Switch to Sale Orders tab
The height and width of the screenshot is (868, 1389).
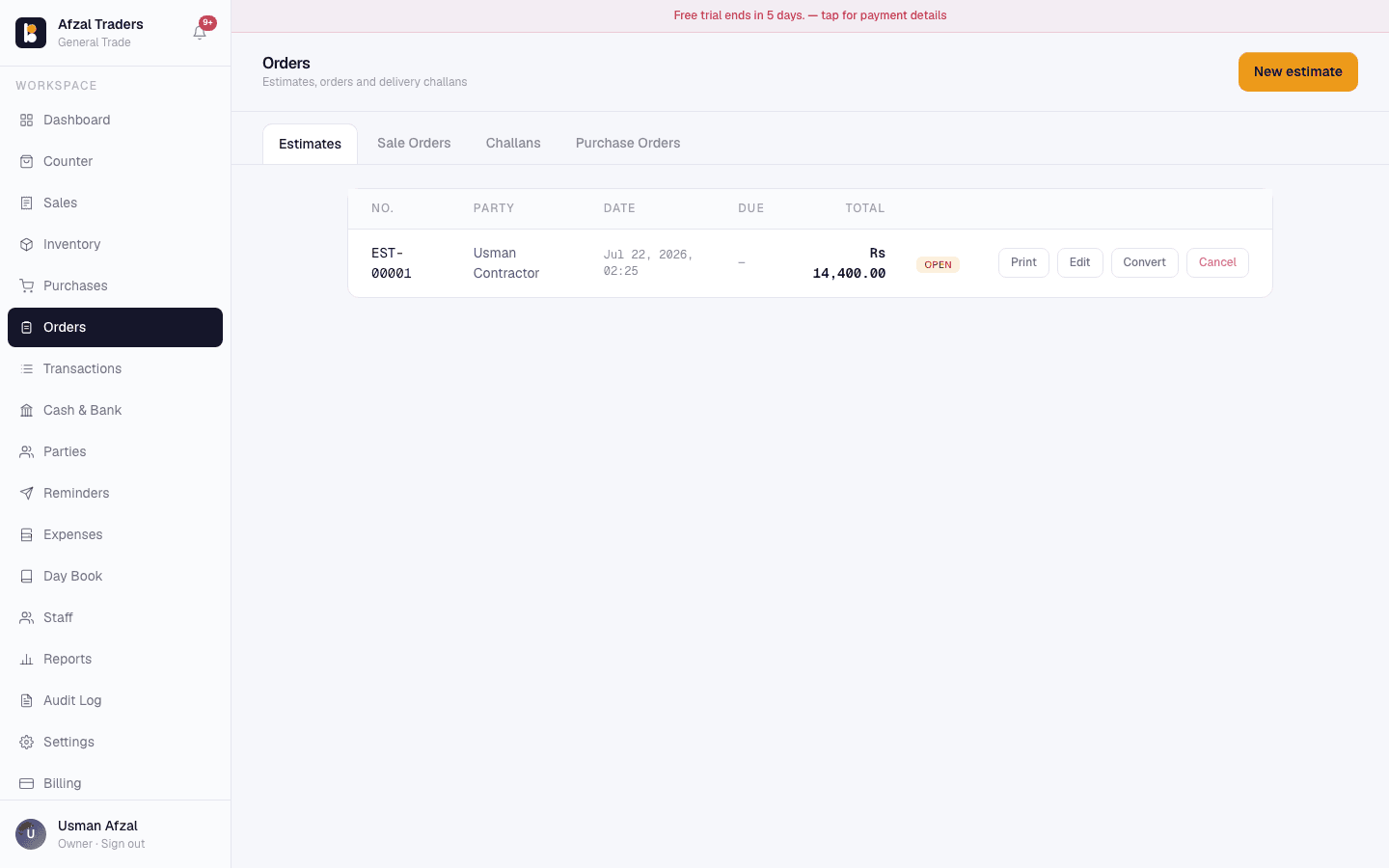tap(414, 143)
